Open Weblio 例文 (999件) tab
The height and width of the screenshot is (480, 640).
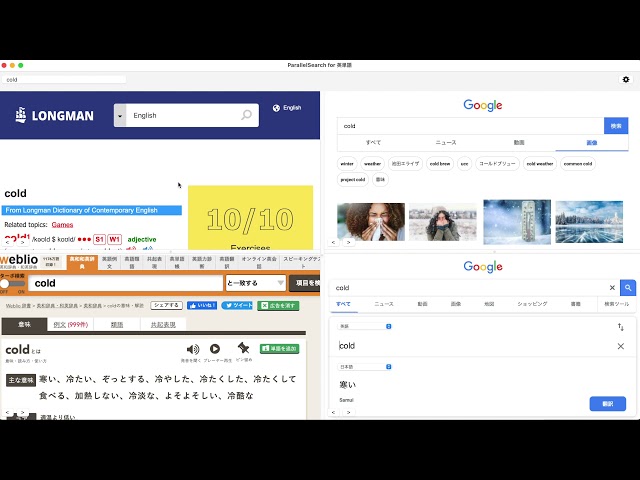[71, 324]
